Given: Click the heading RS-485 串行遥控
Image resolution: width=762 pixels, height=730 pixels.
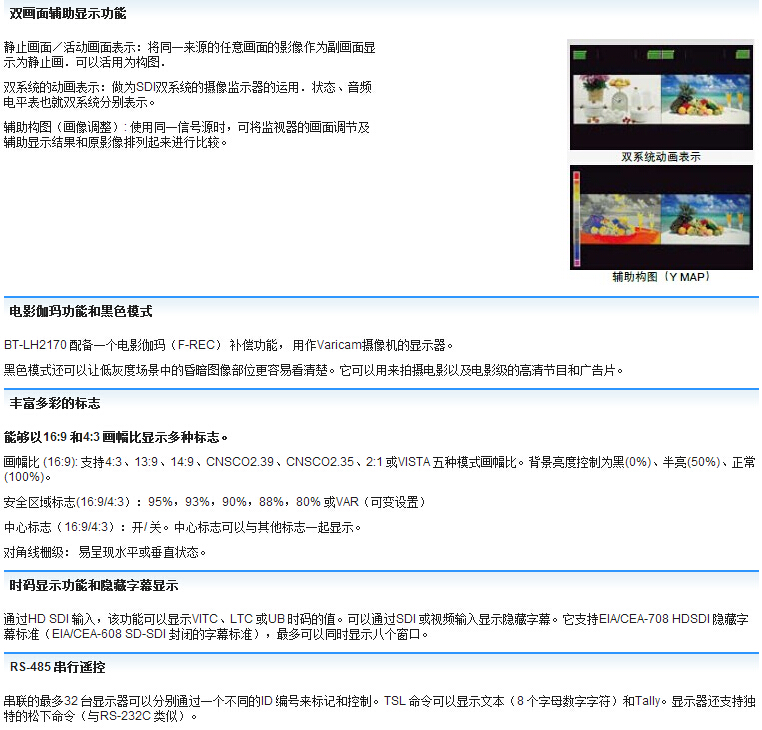Looking at the screenshot, I should point(58,667).
